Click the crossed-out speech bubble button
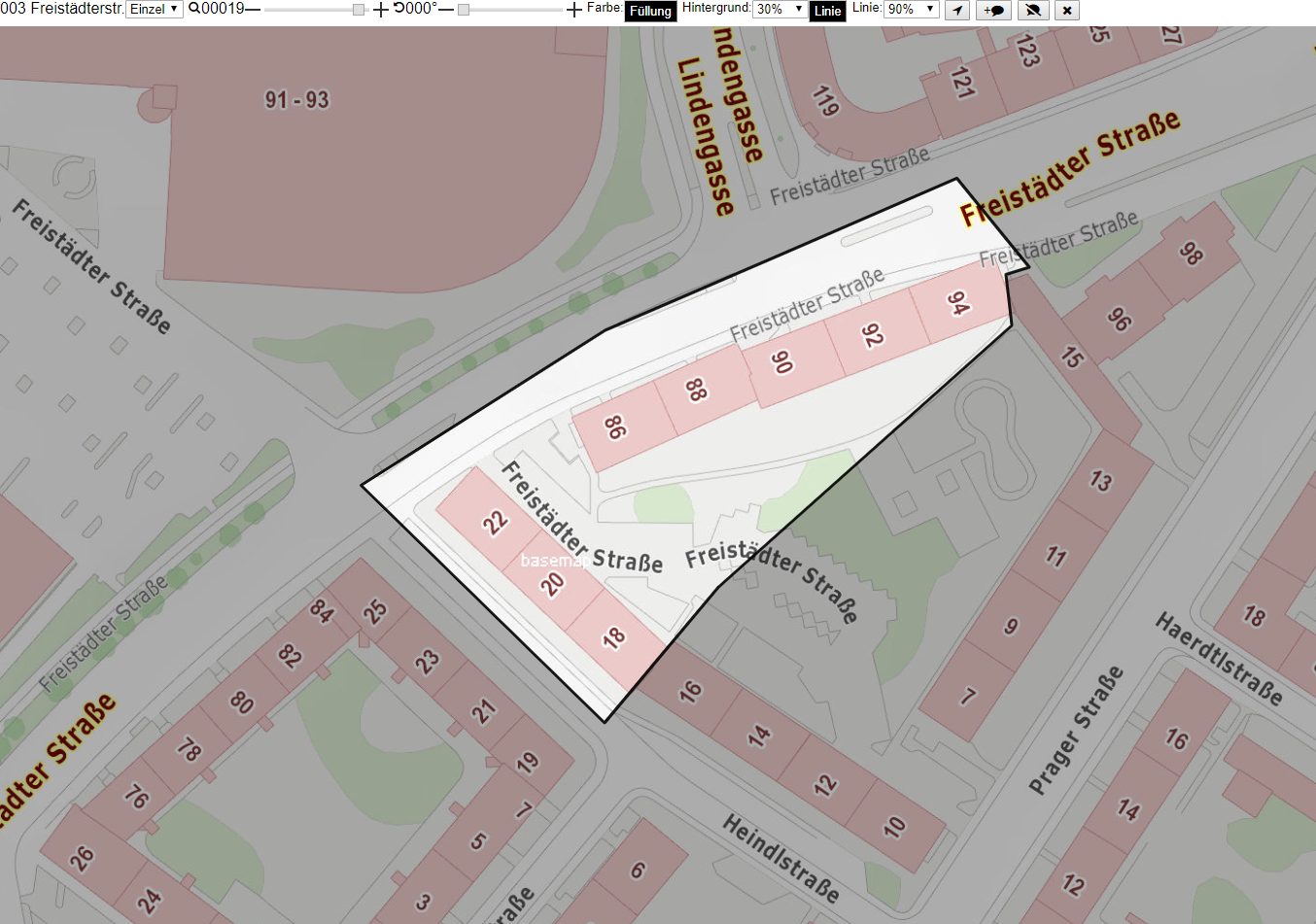This screenshot has width=1316, height=924. click(x=1032, y=10)
